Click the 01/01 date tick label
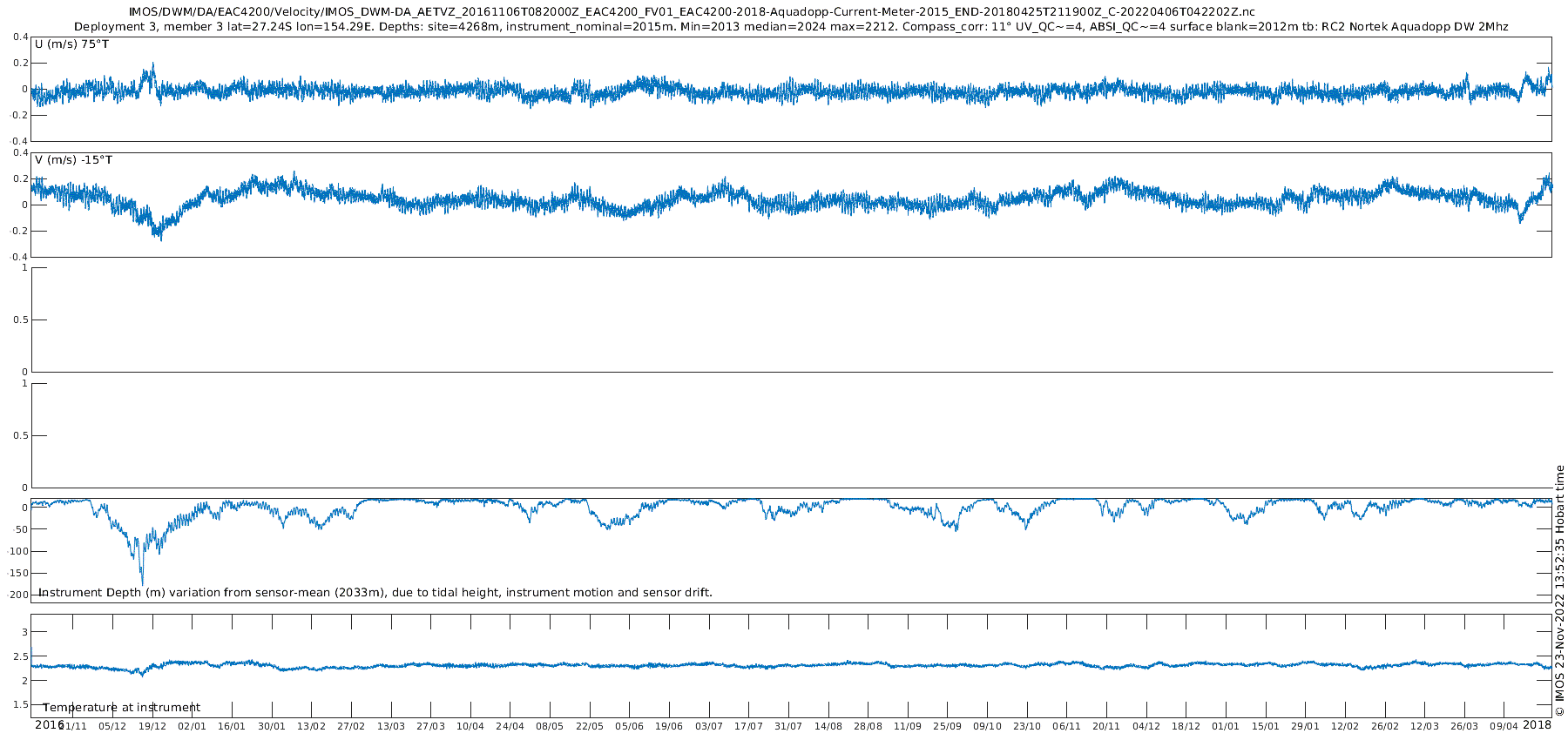The width and height of the screenshot is (1568, 740). (x=1226, y=726)
